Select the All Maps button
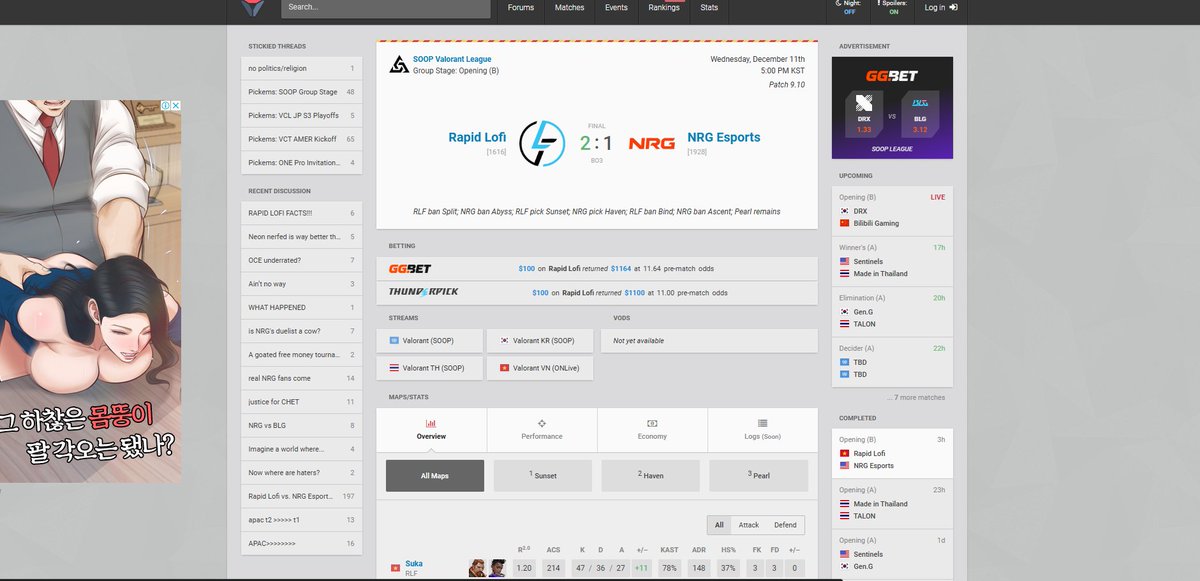Image resolution: width=1200 pixels, height=581 pixels. pyautogui.click(x=435, y=476)
